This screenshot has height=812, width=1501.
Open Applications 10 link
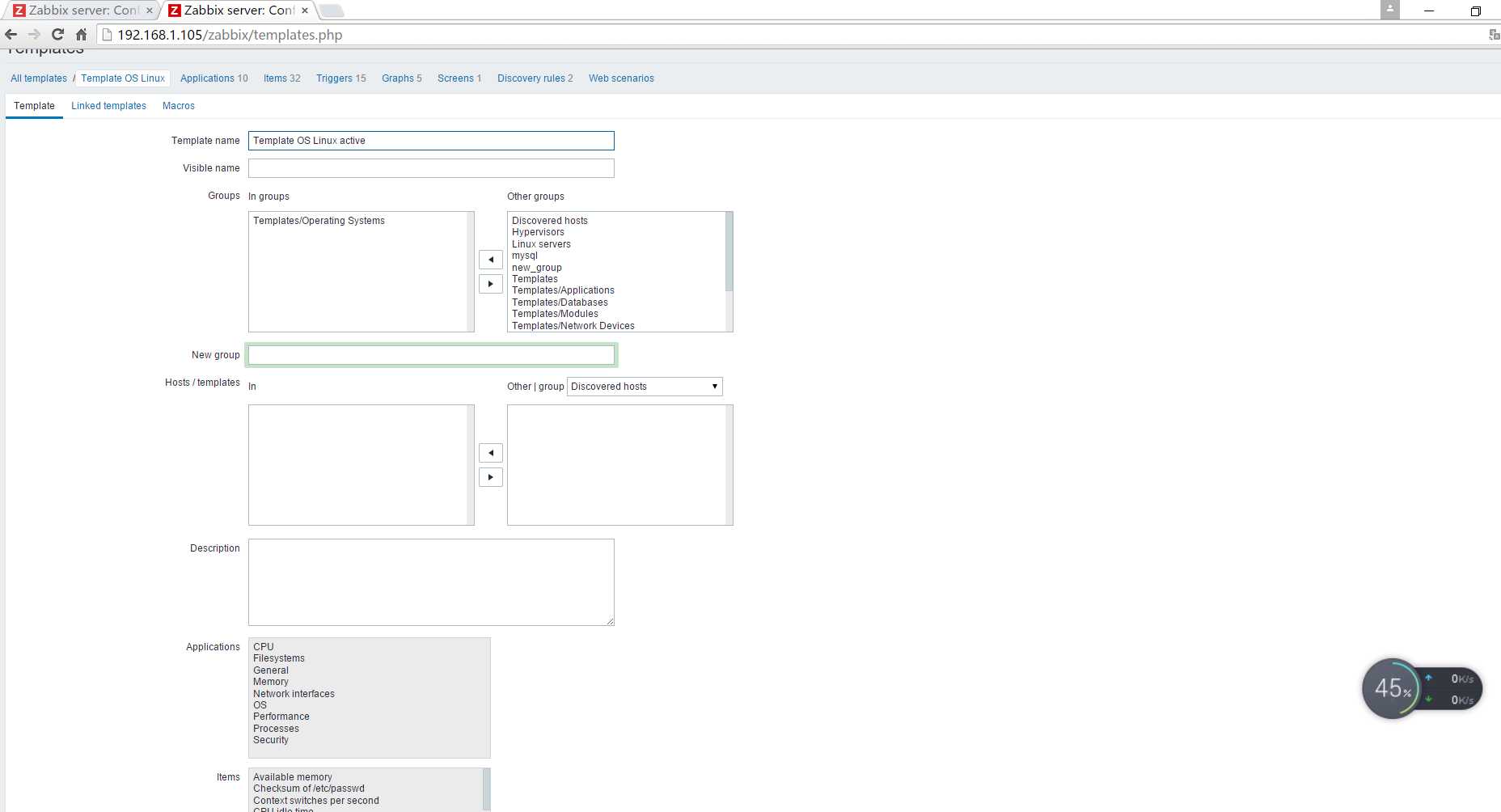click(214, 78)
